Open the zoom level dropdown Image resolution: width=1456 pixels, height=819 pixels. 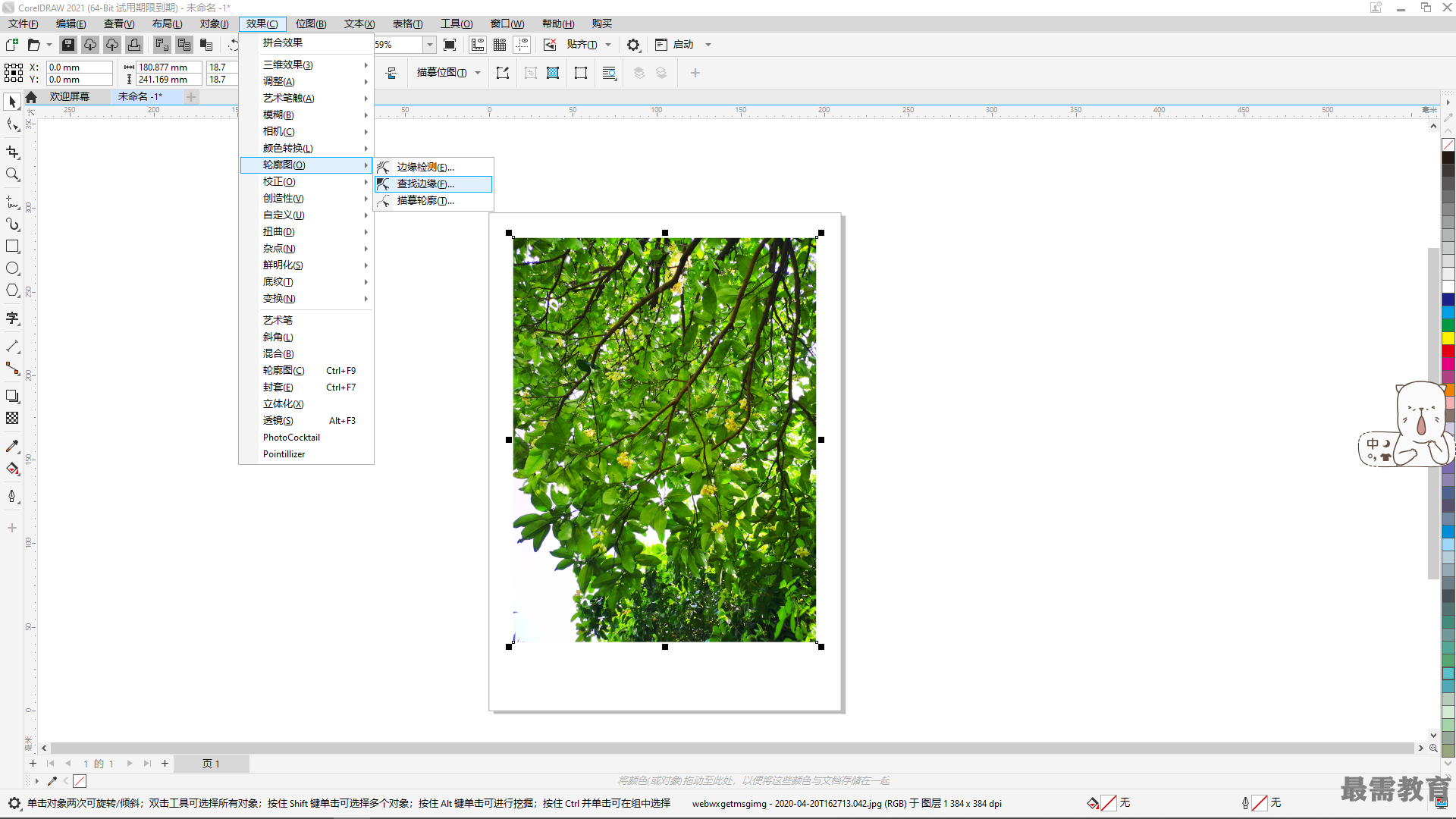(x=429, y=45)
